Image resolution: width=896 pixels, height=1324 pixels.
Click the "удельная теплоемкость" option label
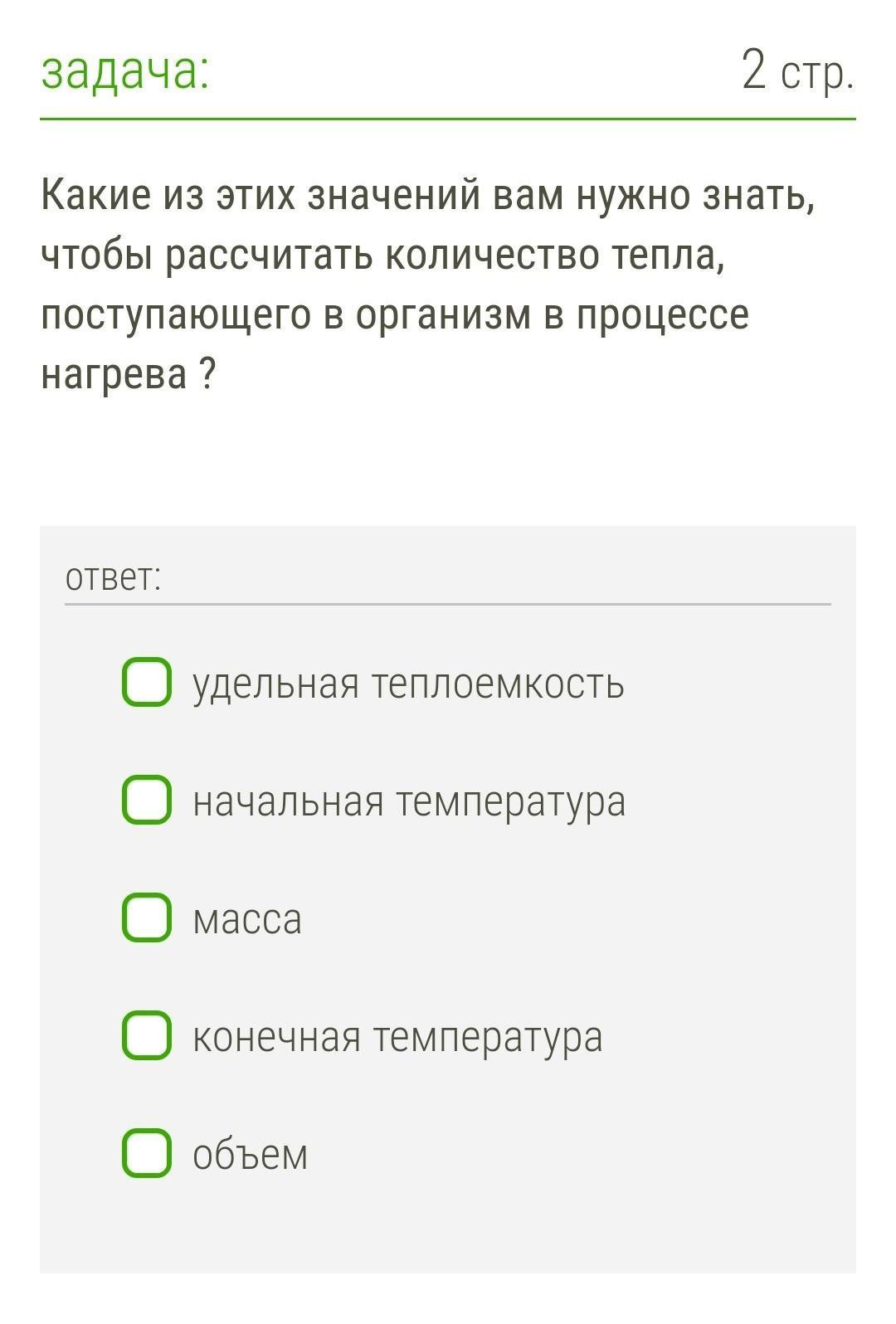[x=408, y=684]
